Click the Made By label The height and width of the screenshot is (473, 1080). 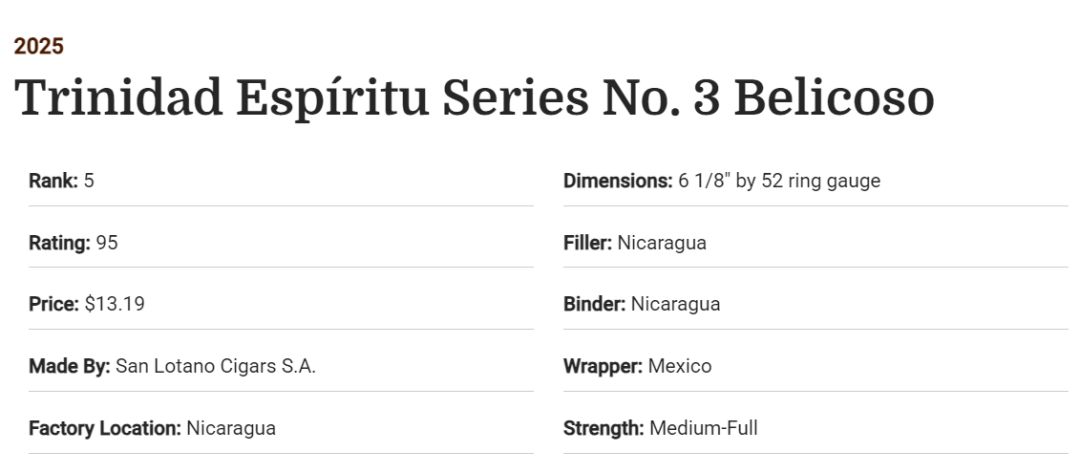[x=69, y=366]
